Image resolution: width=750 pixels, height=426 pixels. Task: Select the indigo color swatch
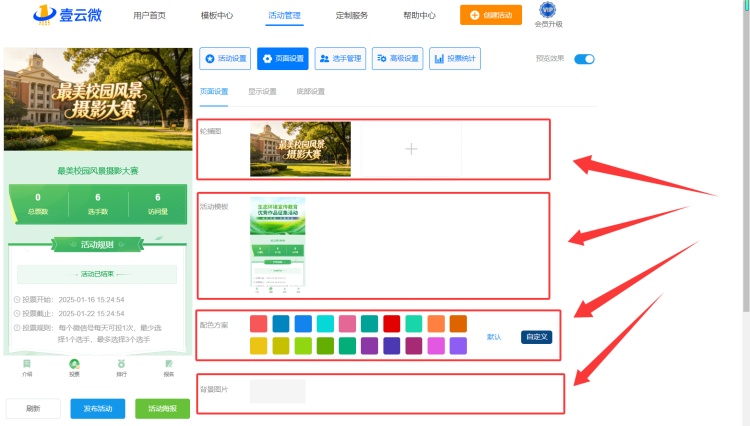(392, 346)
